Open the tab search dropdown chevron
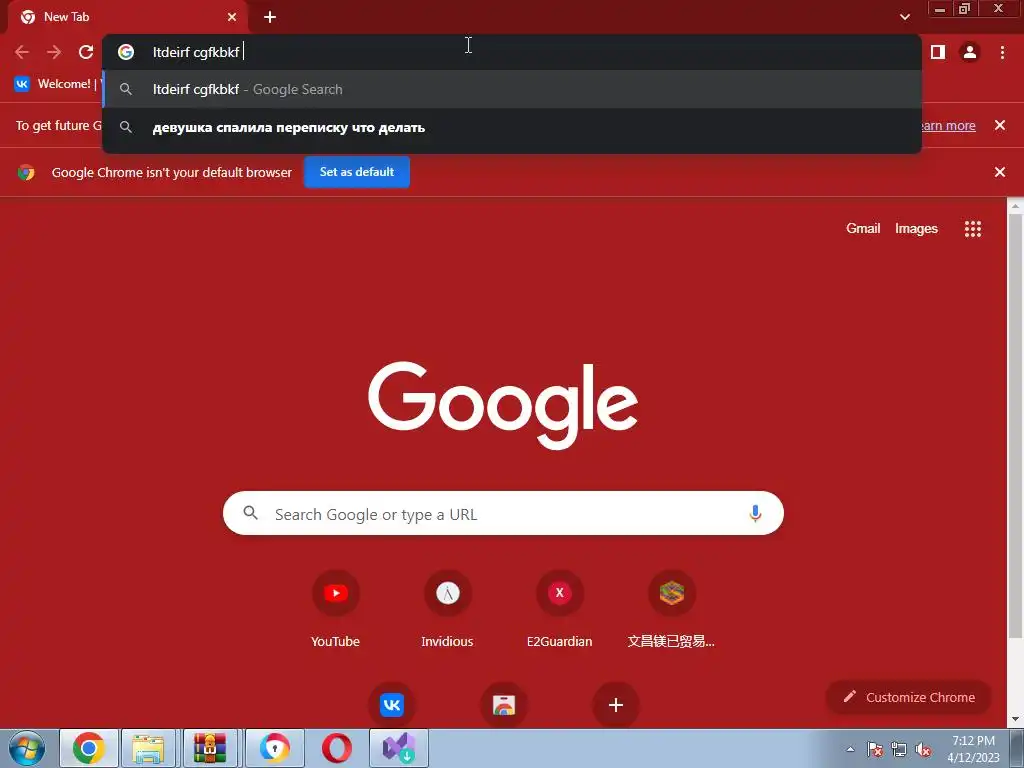The width and height of the screenshot is (1024, 768). click(x=904, y=17)
